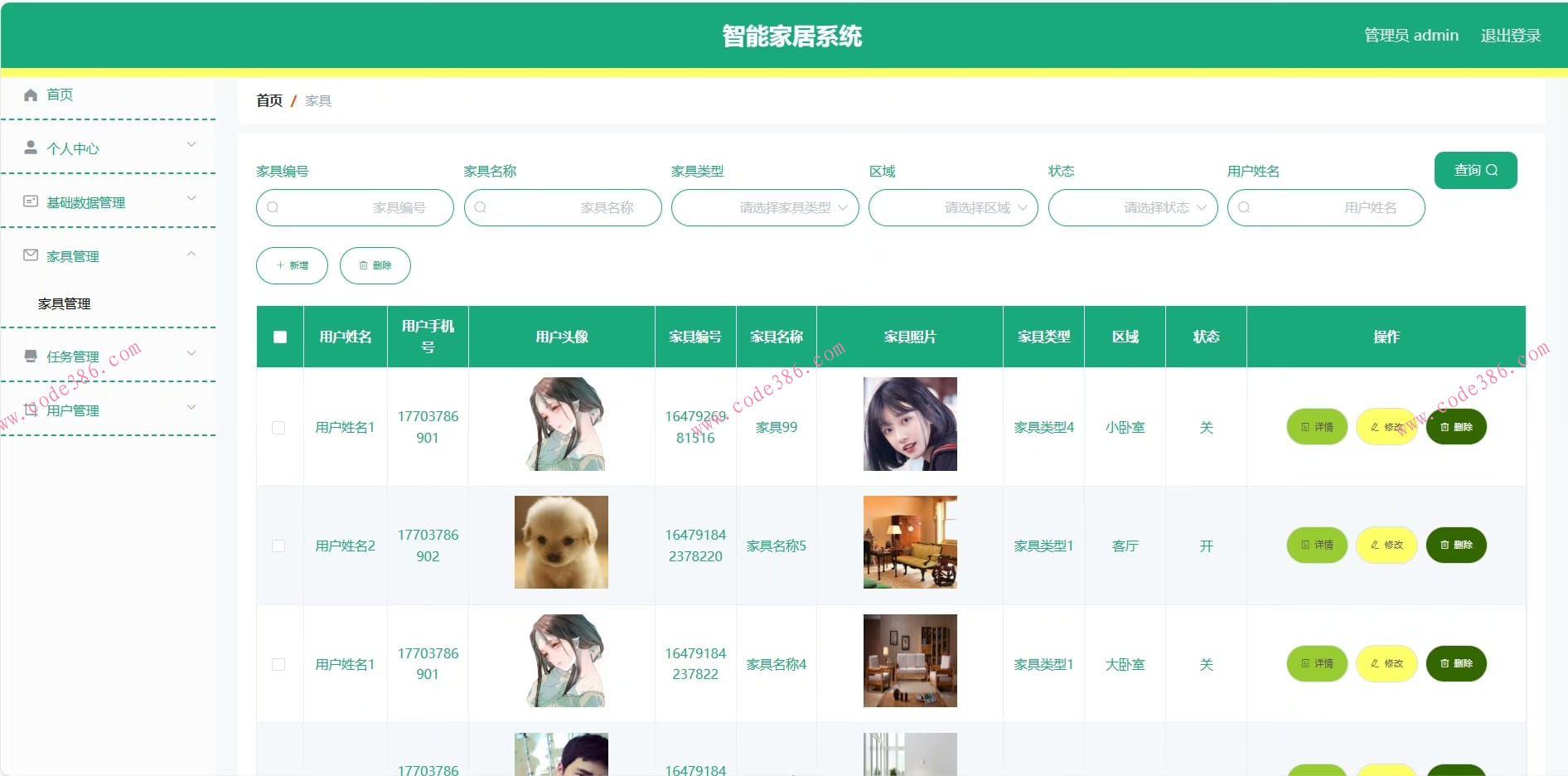Click the 首页 breadcrumb link
The width and height of the screenshot is (1568, 776).
pos(269,99)
